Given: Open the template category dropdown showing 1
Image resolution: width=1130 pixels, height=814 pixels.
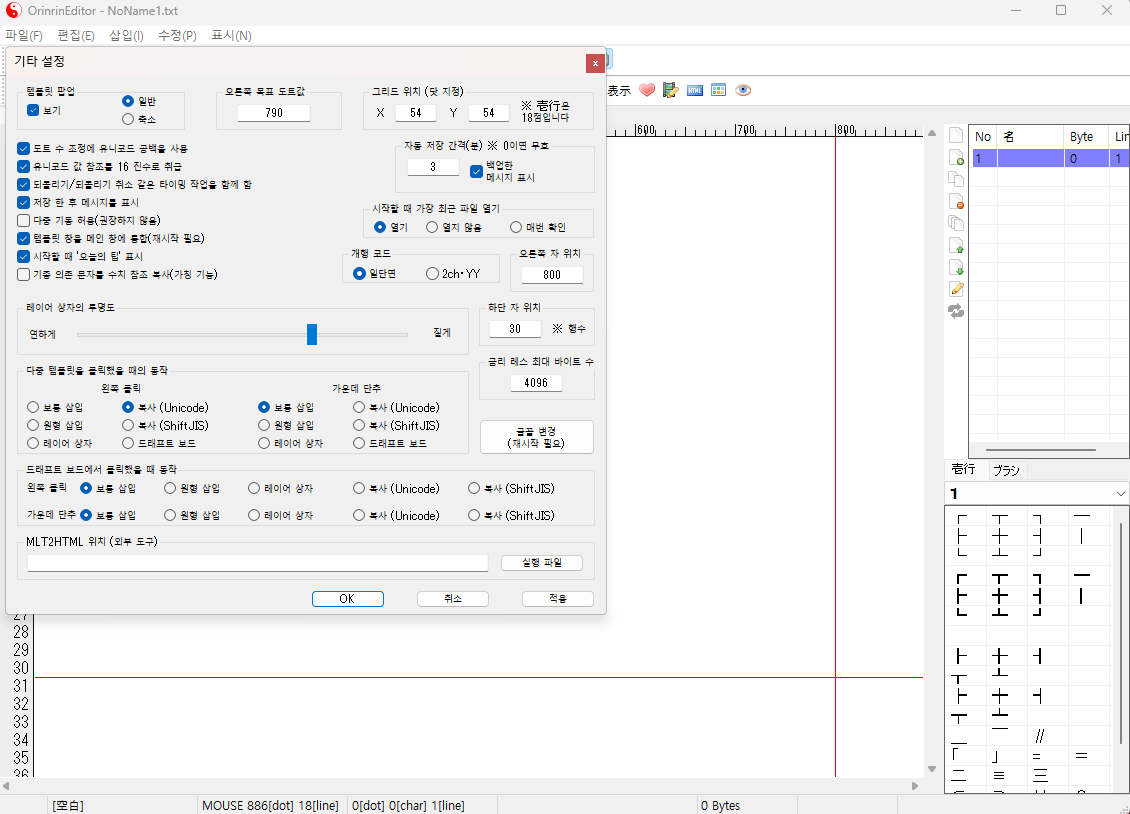Looking at the screenshot, I should click(1036, 494).
